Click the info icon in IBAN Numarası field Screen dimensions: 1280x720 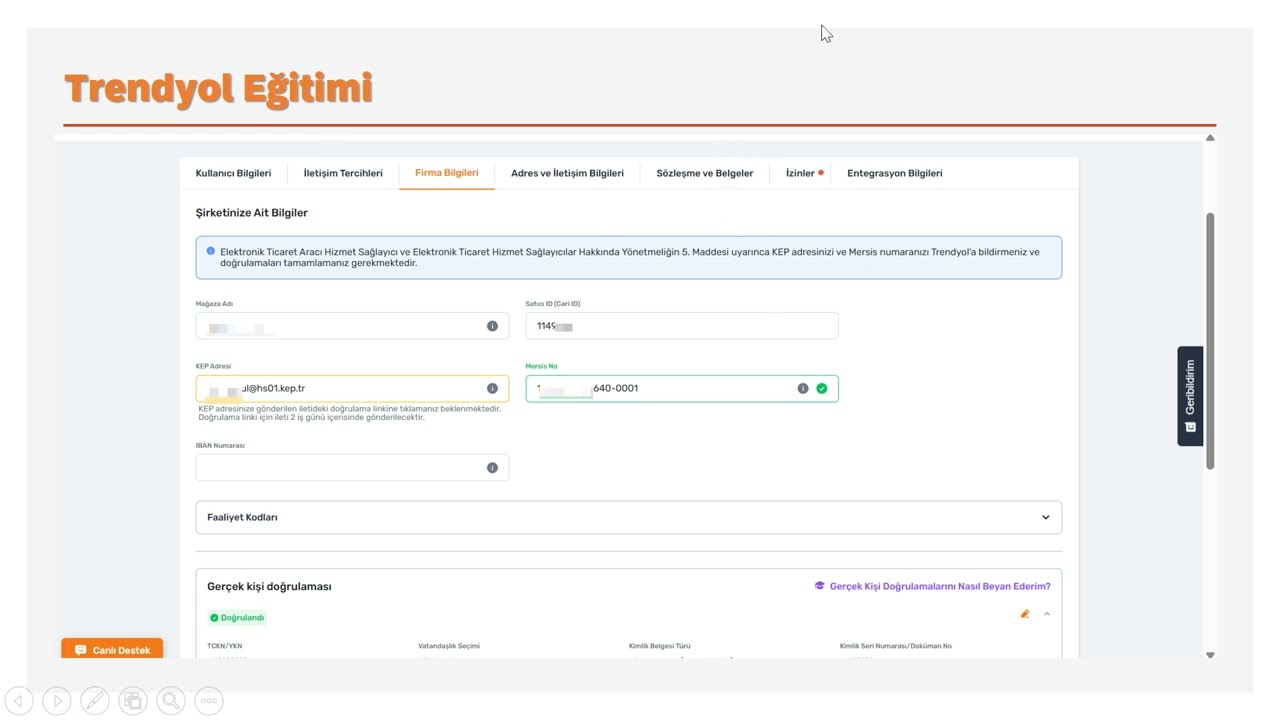(x=492, y=468)
